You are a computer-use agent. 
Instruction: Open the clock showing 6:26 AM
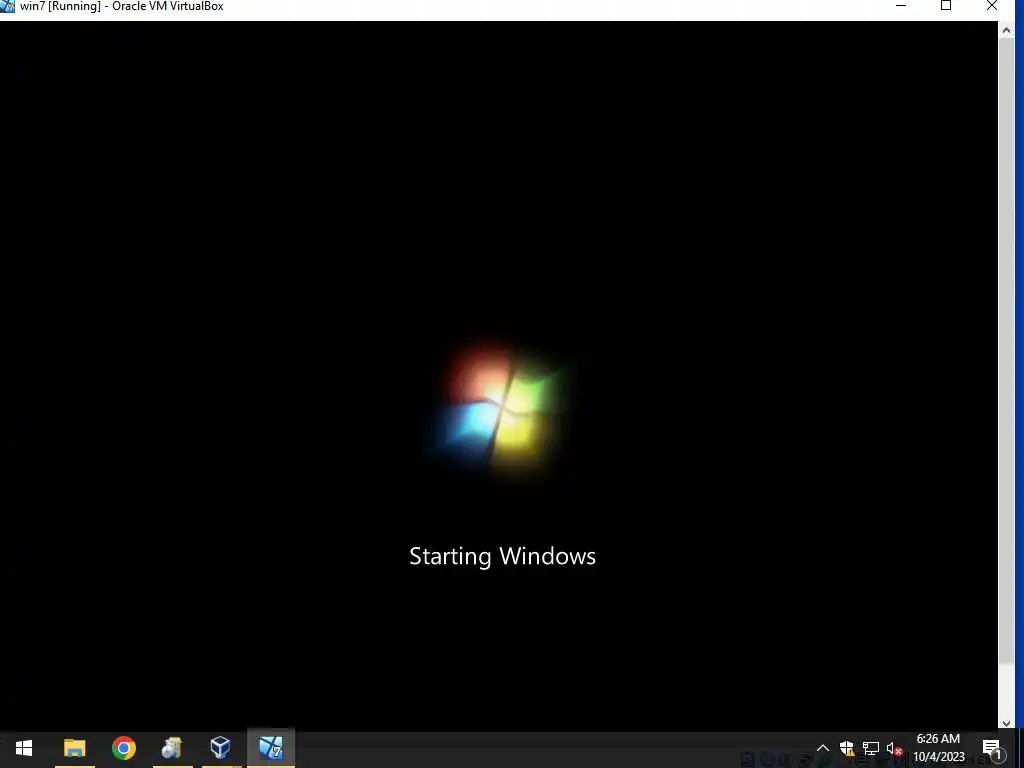[x=938, y=748]
